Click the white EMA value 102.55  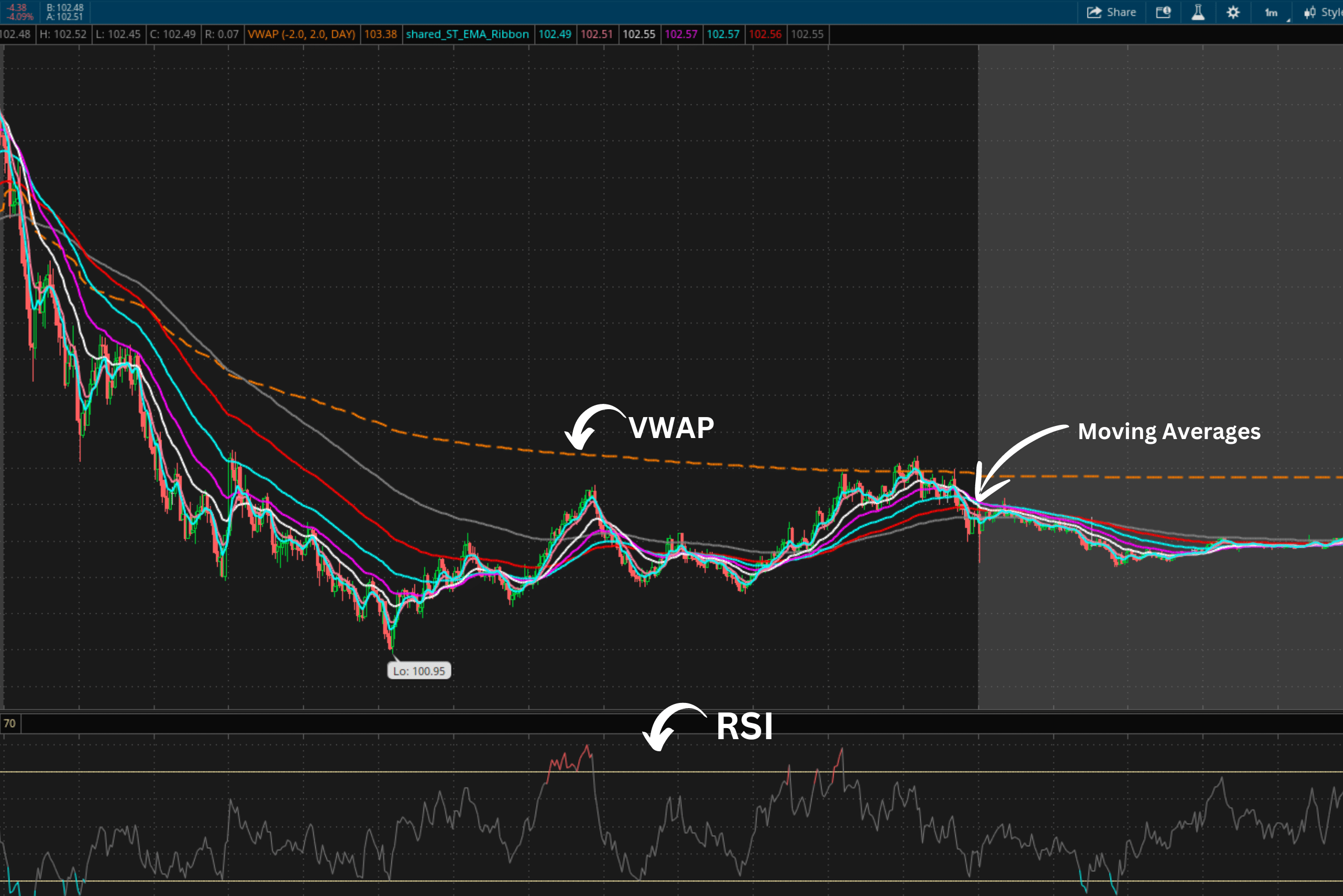pos(639,34)
